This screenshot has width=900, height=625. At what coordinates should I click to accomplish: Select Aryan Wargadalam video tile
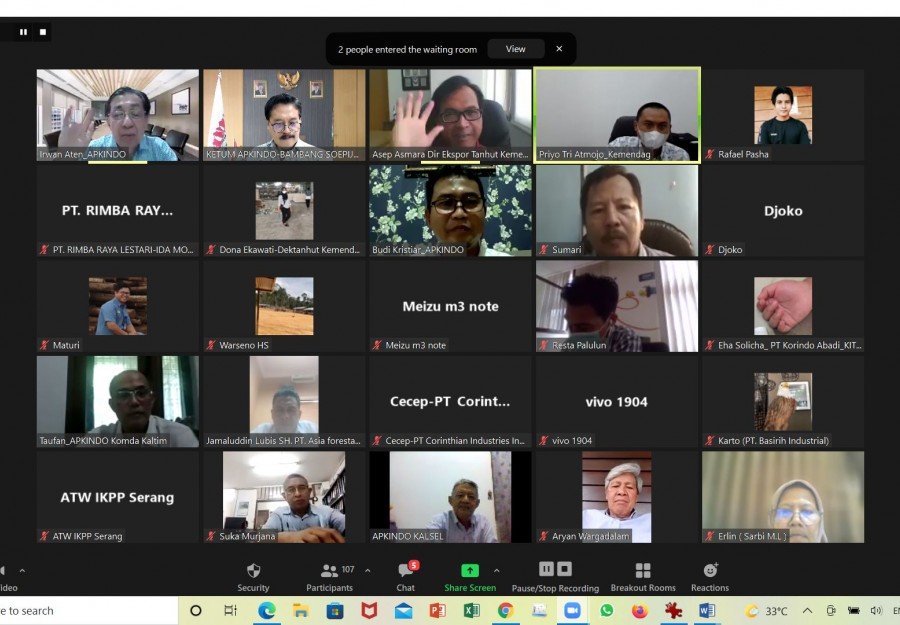click(x=617, y=497)
